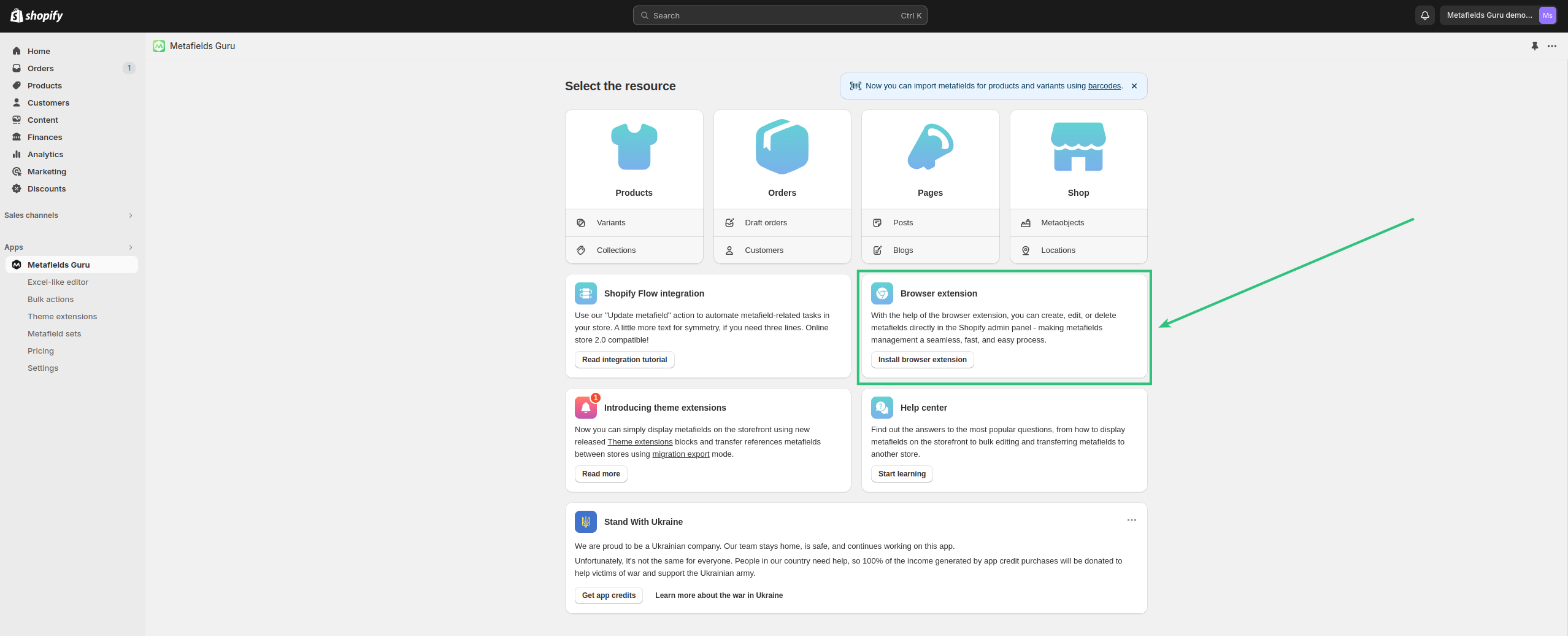The height and width of the screenshot is (636, 1568).
Task: Open Bulk actions page
Action: click(x=50, y=299)
